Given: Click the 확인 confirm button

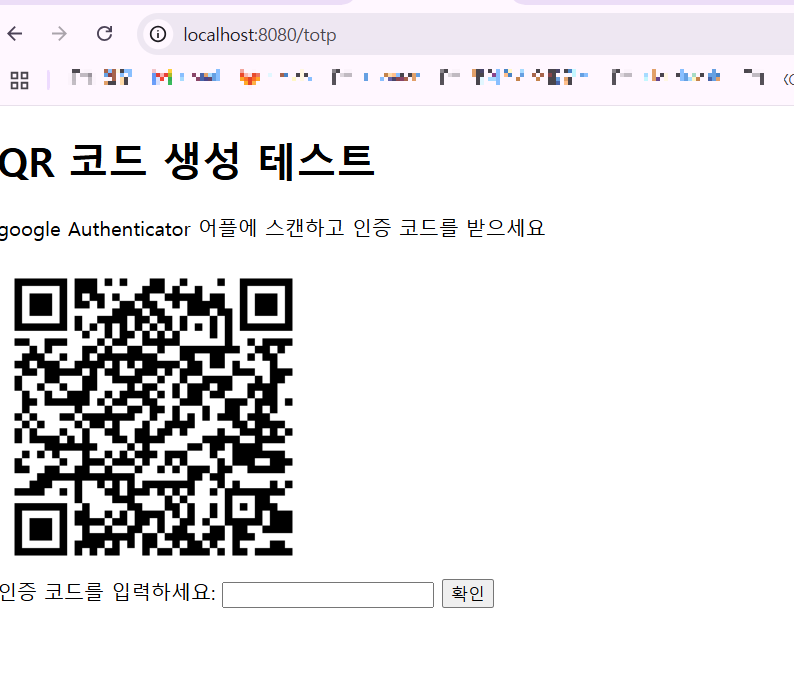Looking at the screenshot, I should [x=467, y=593].
